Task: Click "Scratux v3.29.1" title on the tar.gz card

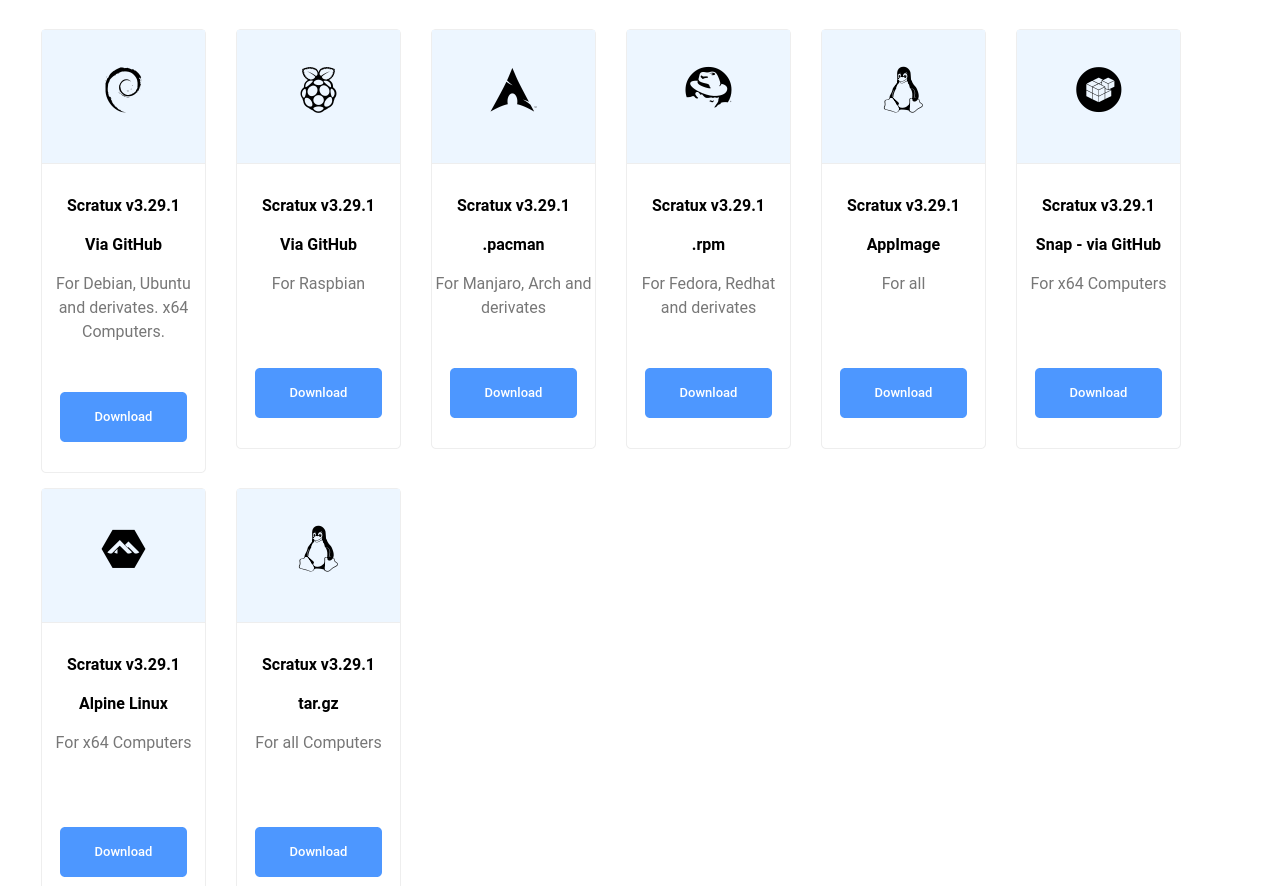Action: pos(318,664)
